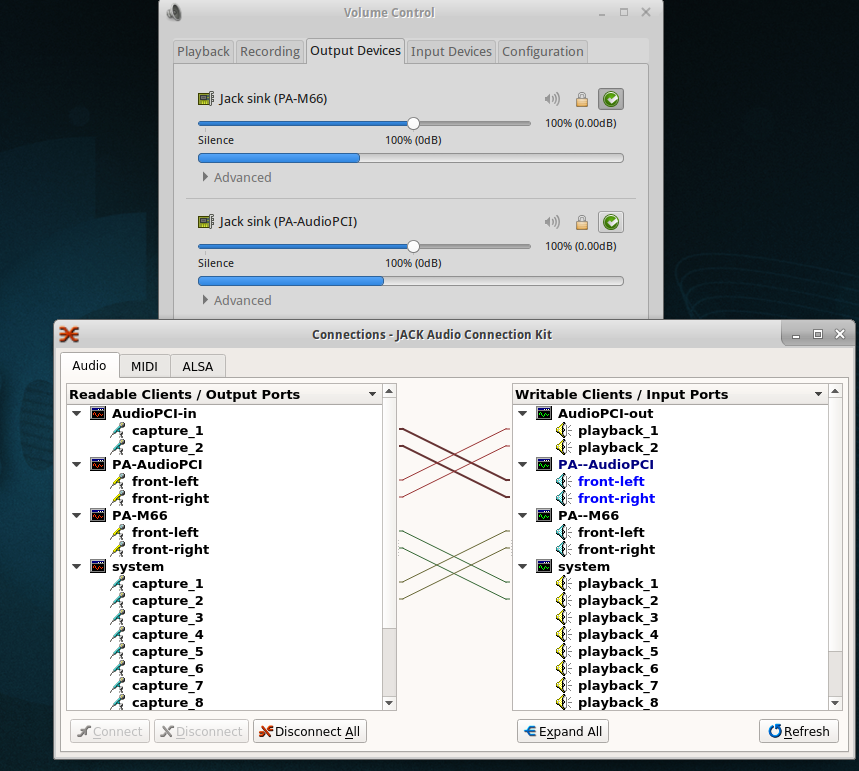Expand Advanced options under Jack sink (PA-M66)
This screenshot has height=771, width=859.
(x=237, y=177)
